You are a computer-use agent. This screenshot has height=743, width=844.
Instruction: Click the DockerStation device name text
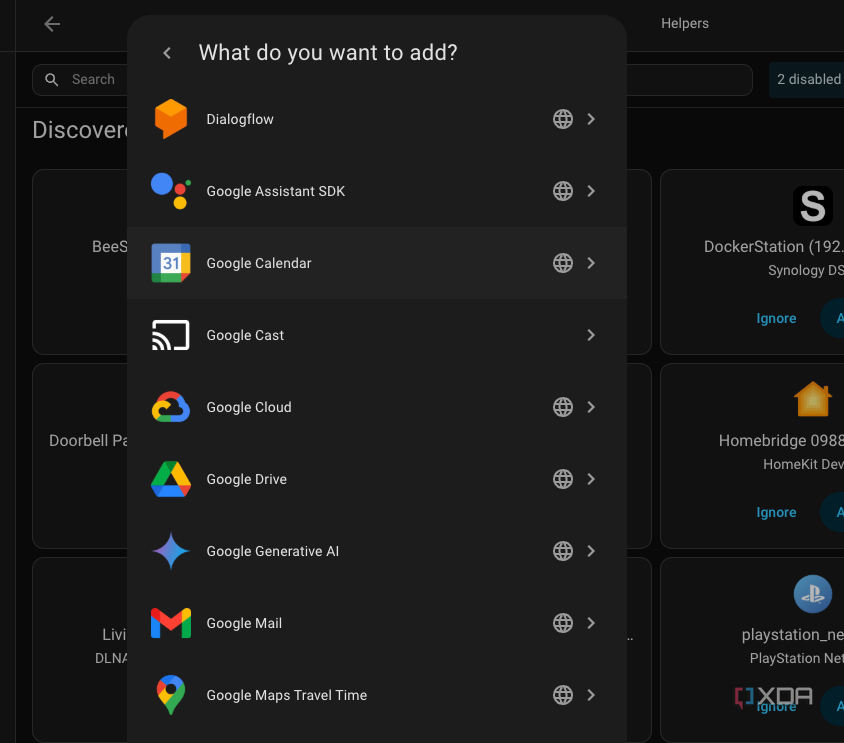click(773, 247)
